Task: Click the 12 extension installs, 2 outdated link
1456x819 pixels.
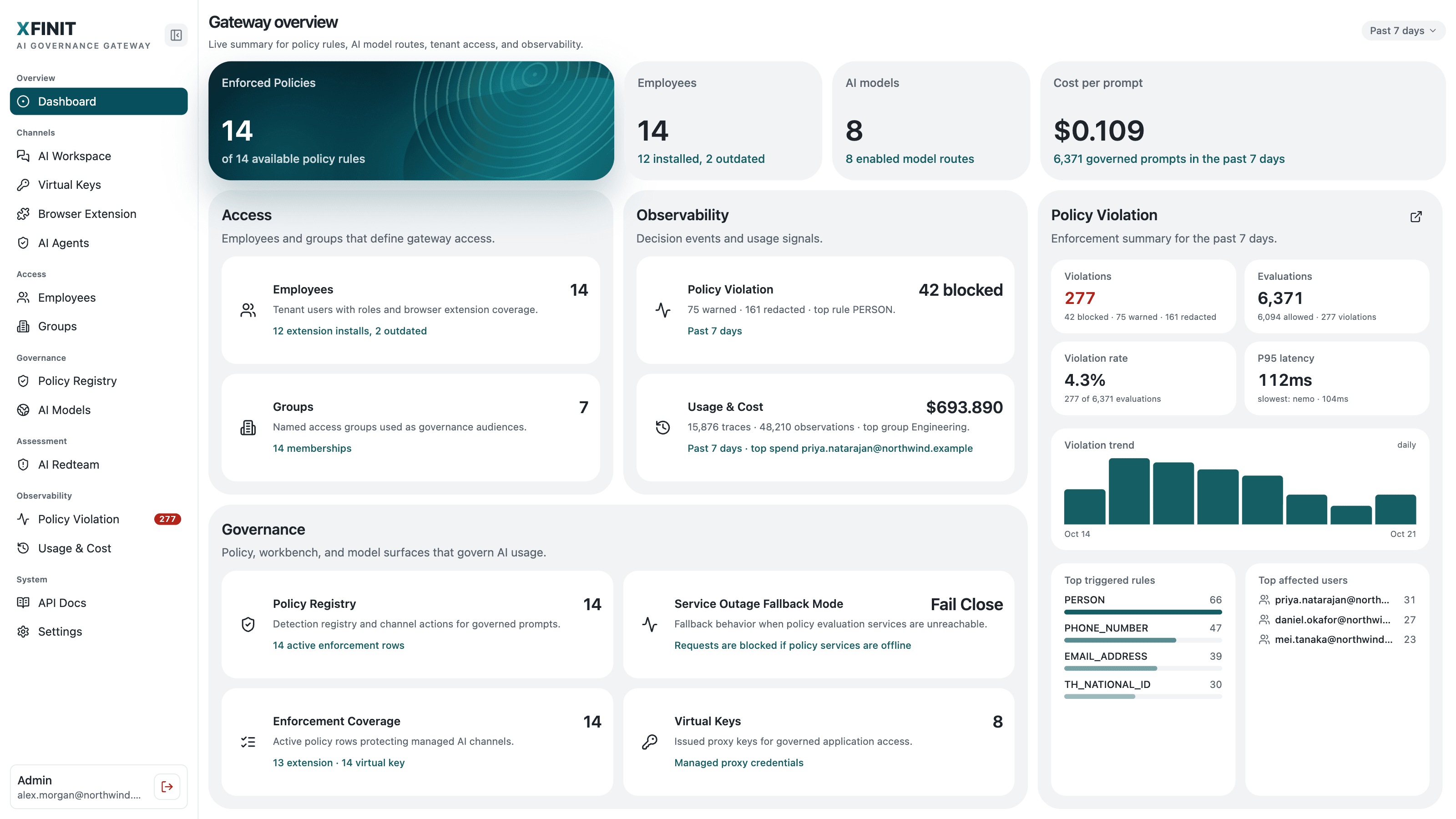Action: [x=349, y=331]
